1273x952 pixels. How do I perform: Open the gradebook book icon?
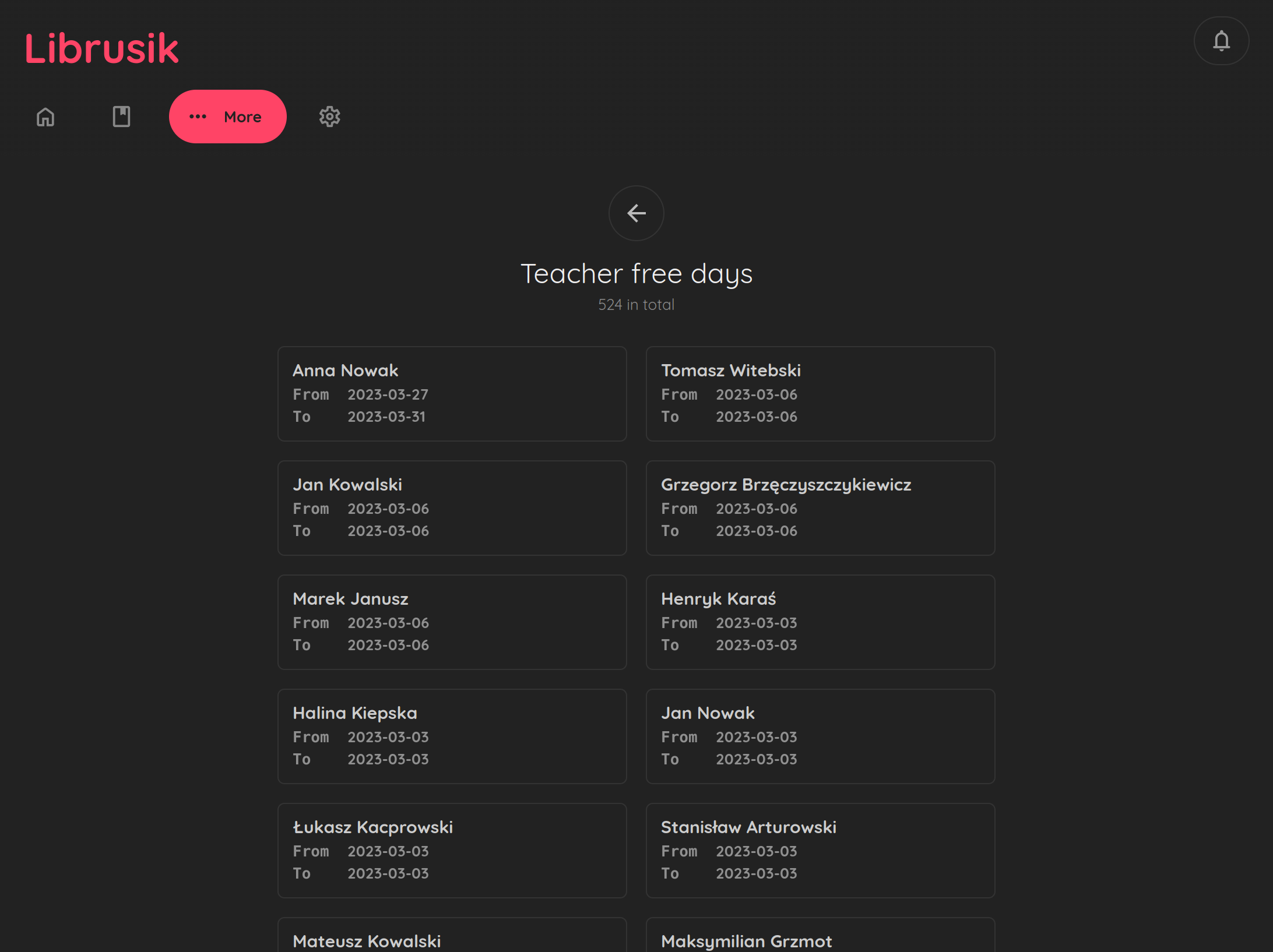point(121,117)
